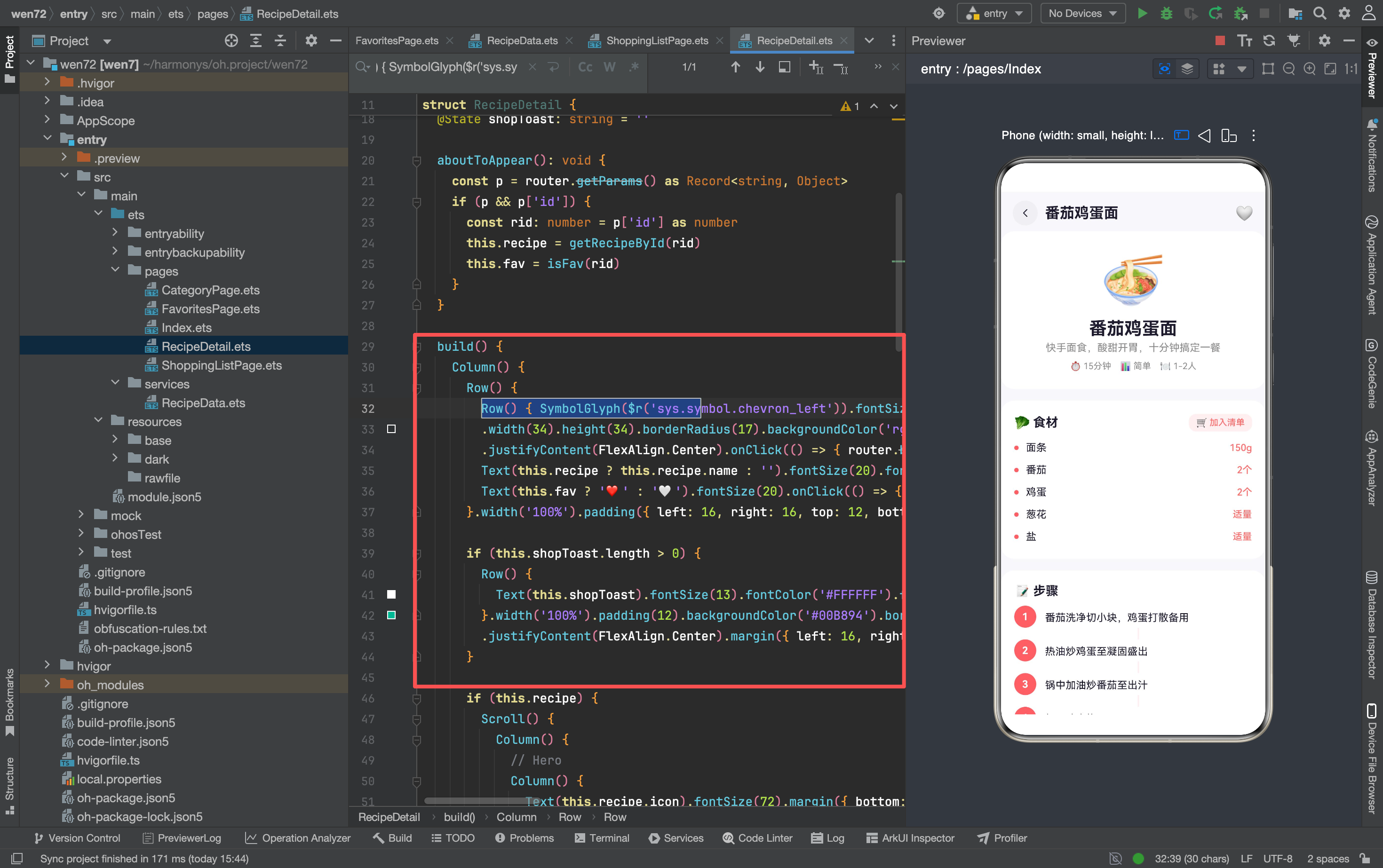Jump to previous search occurrence arrow
The width and height of the screenshot is (1383, 868).
click(735, 67)
